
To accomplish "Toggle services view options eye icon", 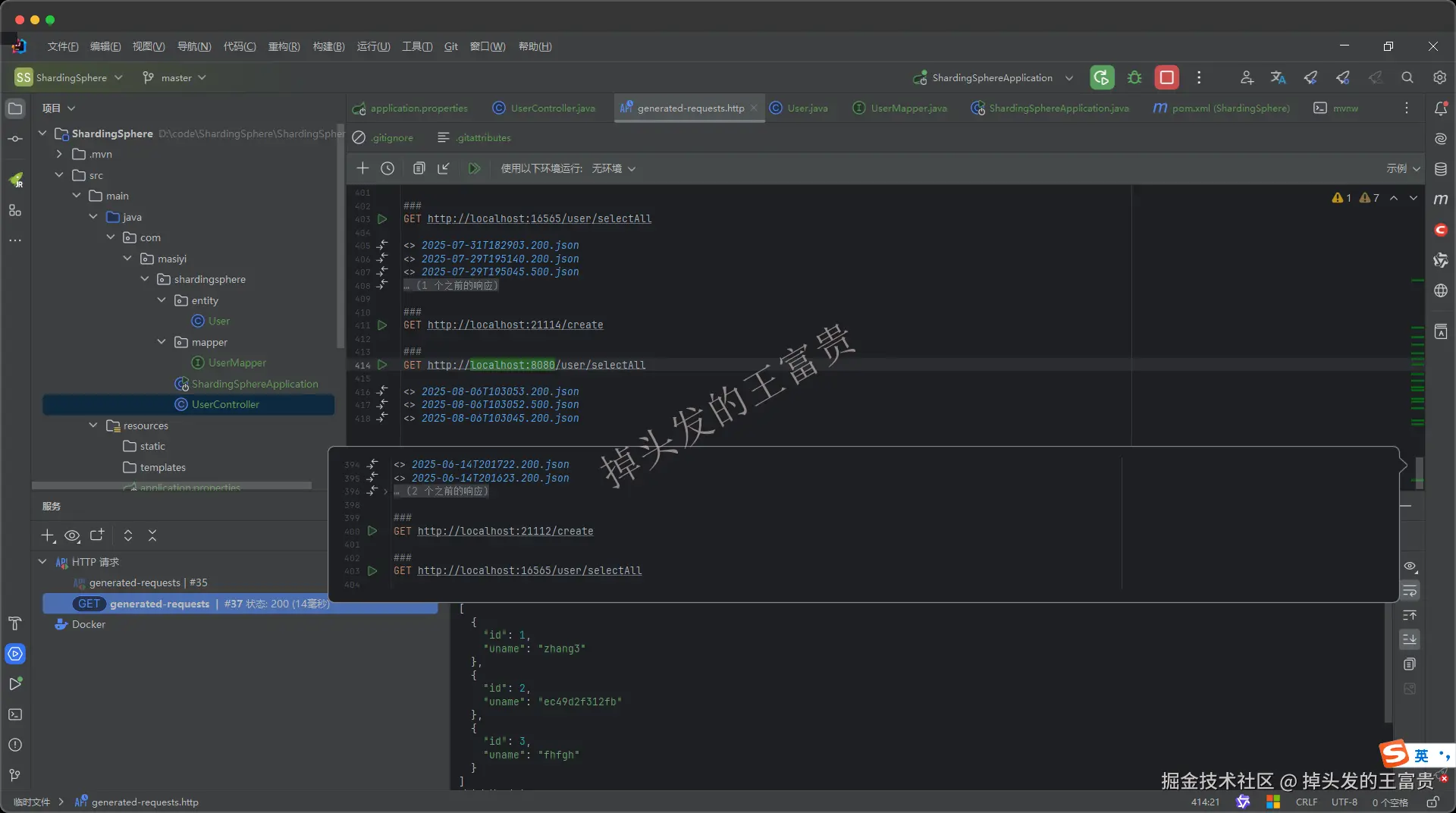I will click(72, 535).
